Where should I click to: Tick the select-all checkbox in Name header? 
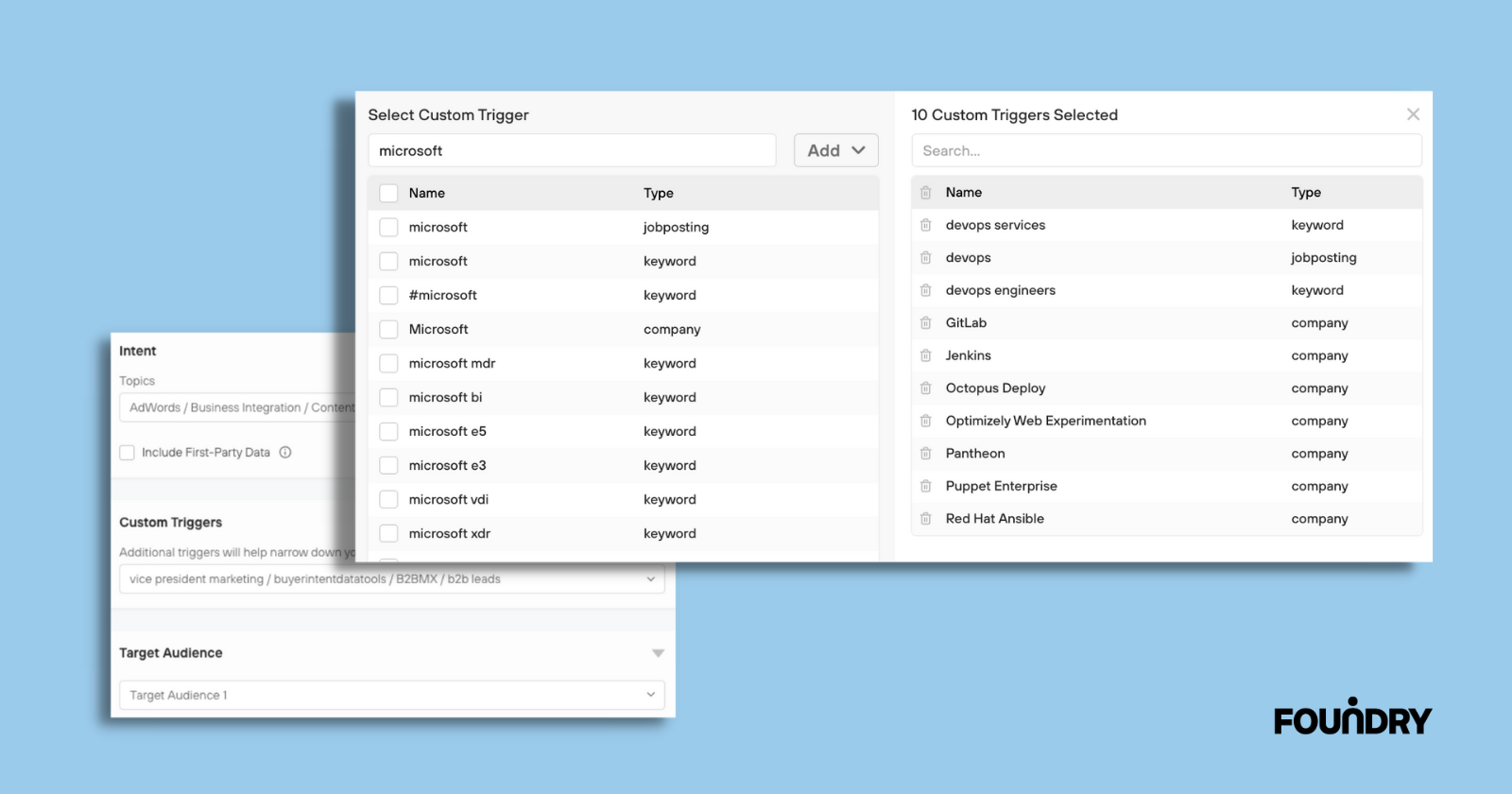click(x=388, y=193)
